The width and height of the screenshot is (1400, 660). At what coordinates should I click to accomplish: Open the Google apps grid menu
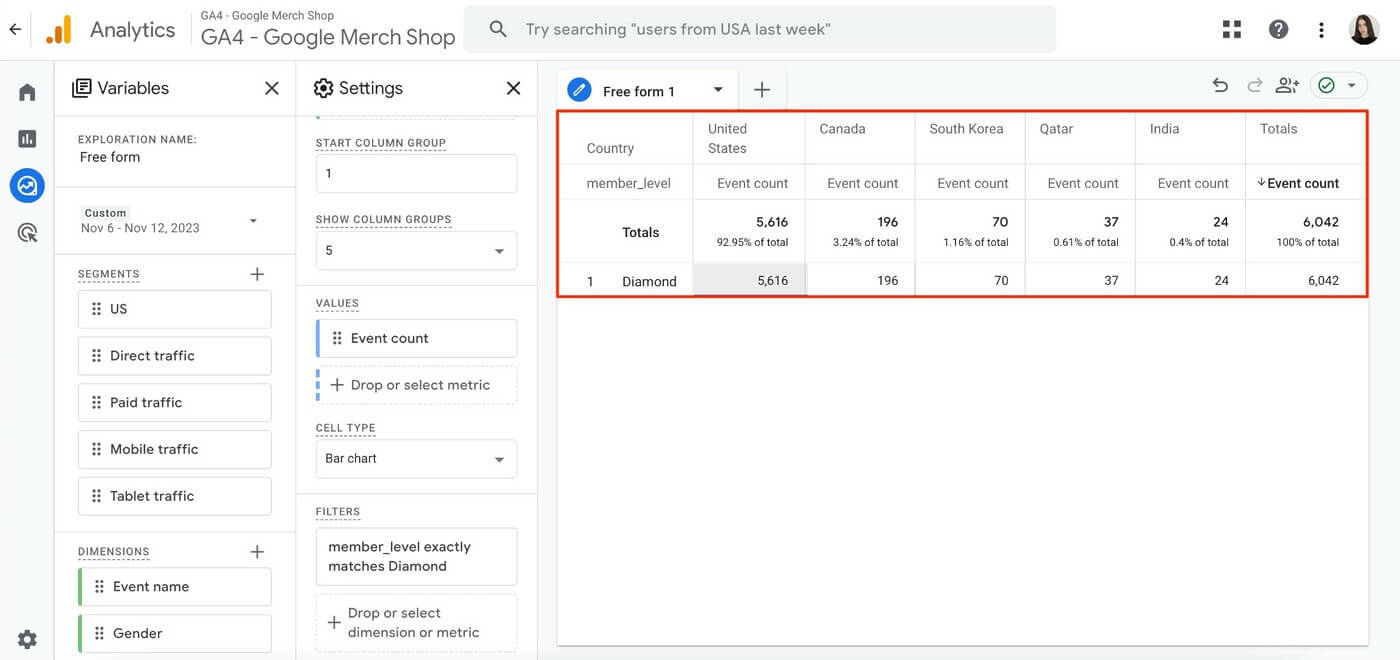pyautogui.click(x=1231, y=29)
